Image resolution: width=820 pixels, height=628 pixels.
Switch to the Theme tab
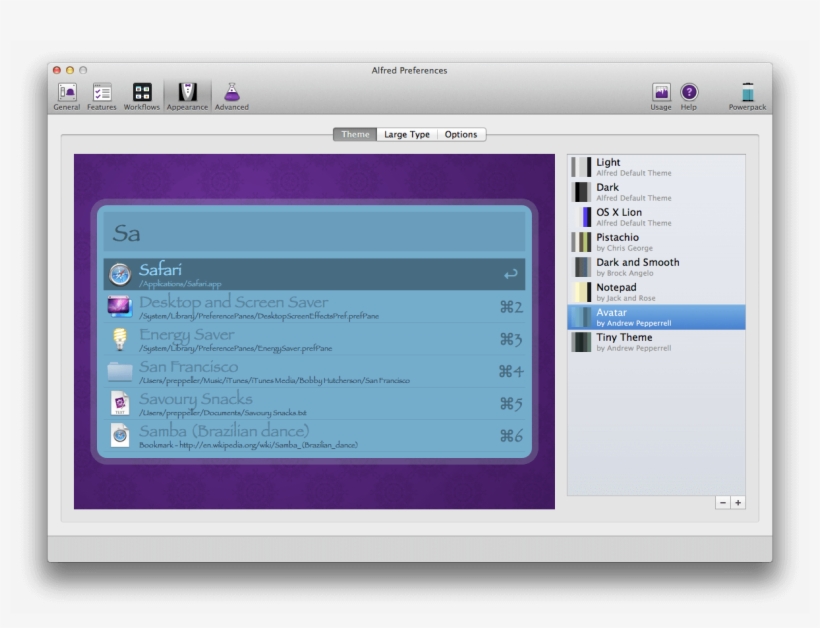pos(355,134)
